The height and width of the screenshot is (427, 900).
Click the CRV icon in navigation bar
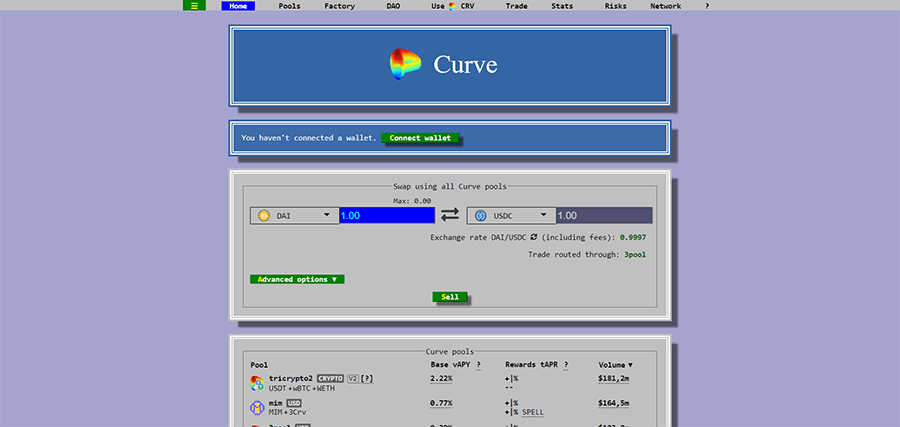point(452,6)
